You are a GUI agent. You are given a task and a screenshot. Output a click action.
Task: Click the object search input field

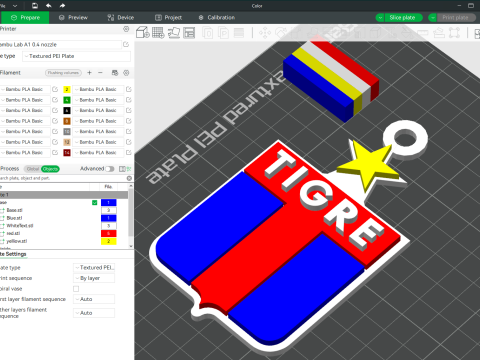click(x=63, y=178)
